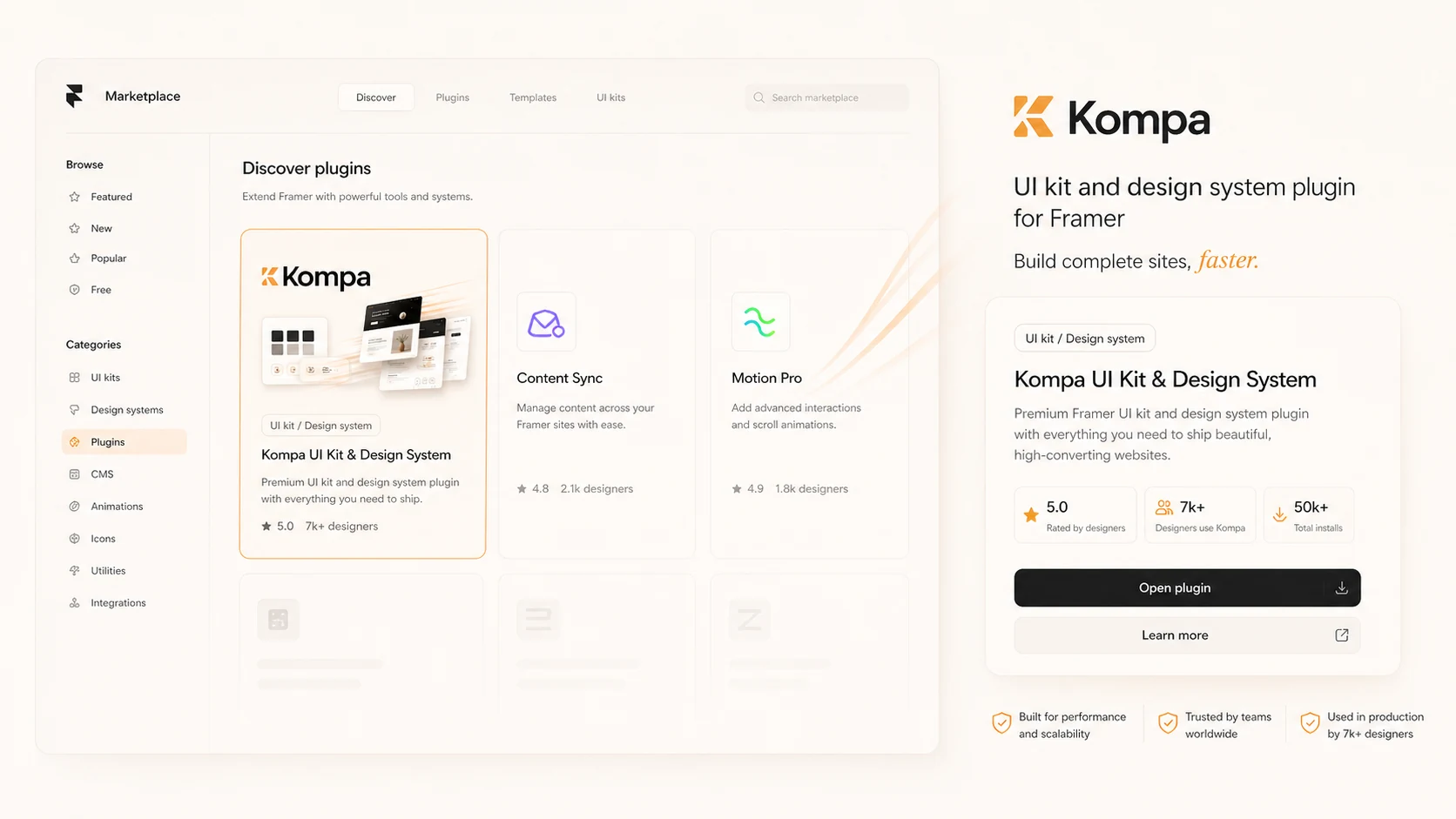Click the download icon on Open plugin
Screen dimensions: 1456x819
[x=1342, y=588]
